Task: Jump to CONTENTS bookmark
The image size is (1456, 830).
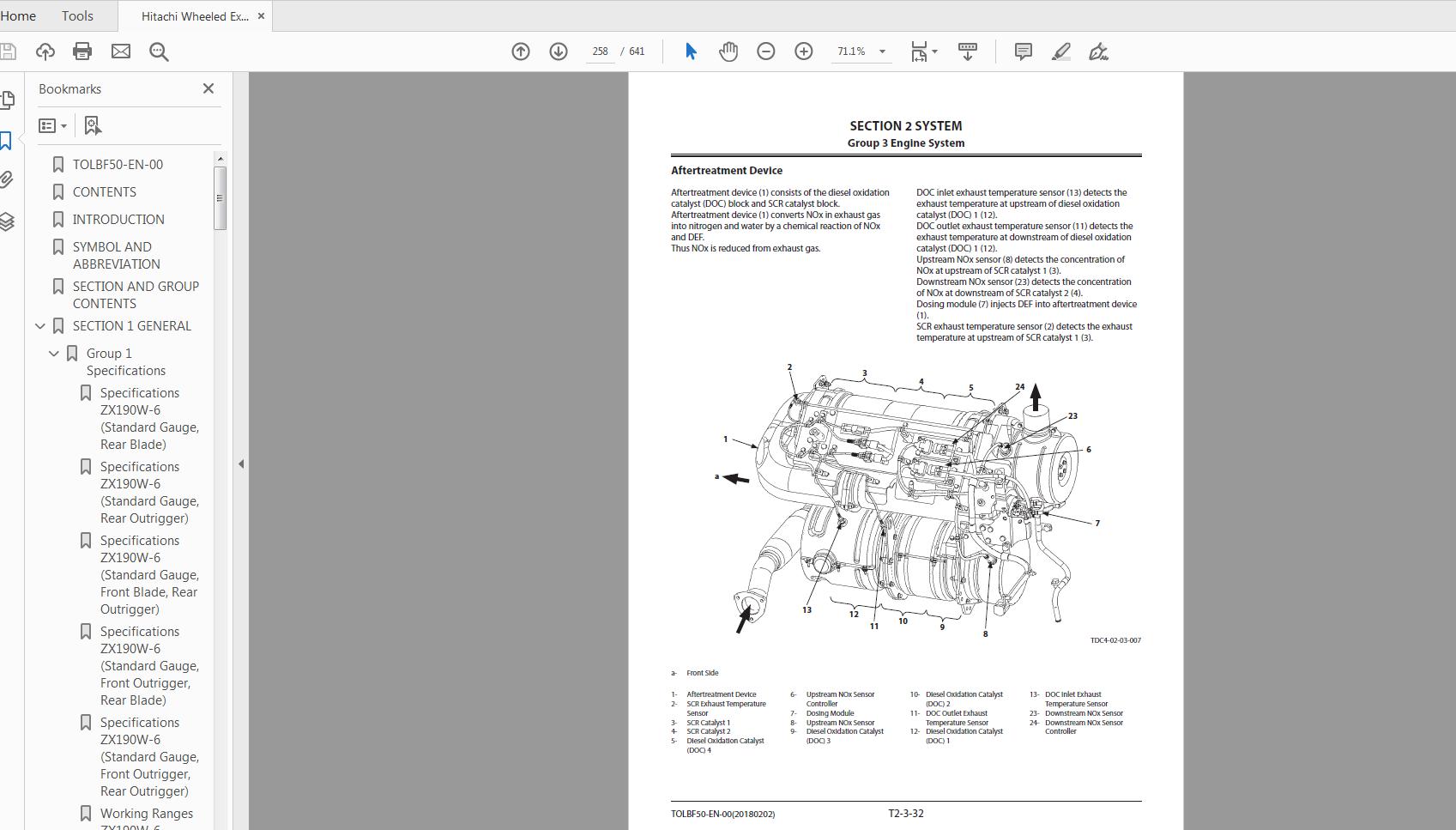Action: pos(105,192)
